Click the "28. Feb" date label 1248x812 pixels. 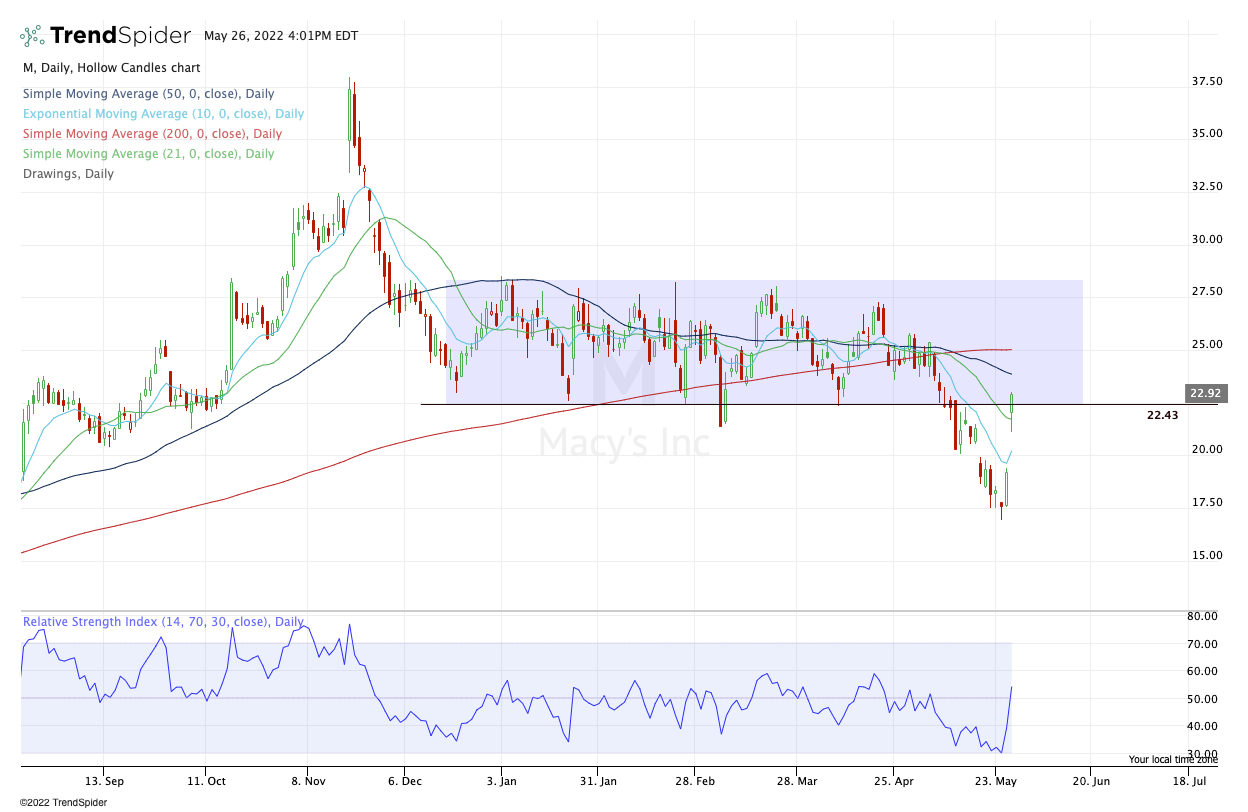point(697,780)
